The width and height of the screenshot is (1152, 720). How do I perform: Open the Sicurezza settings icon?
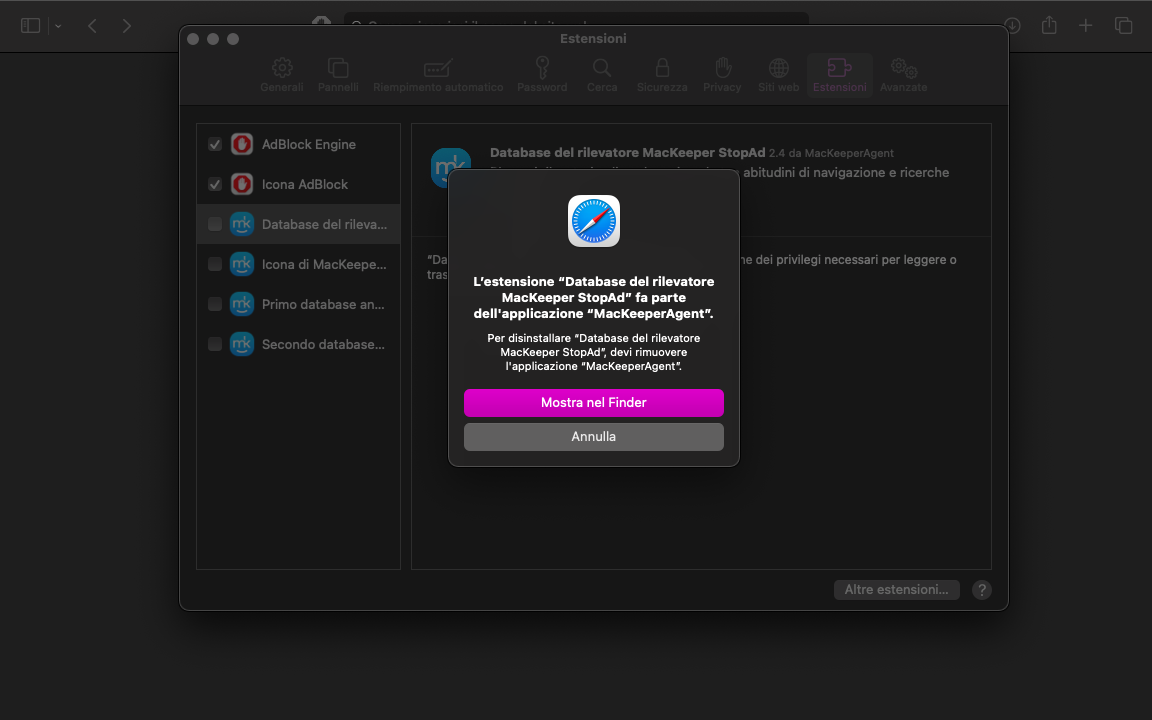661,74
